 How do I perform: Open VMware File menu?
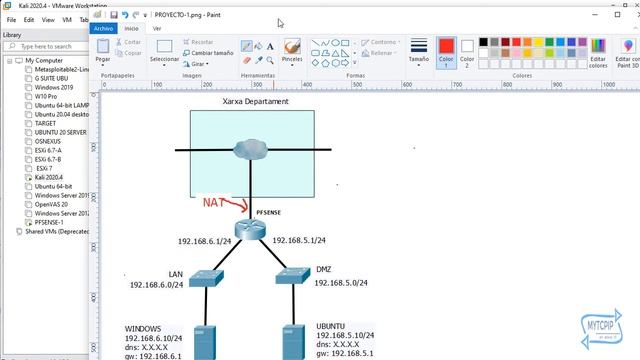coord(11,20)
